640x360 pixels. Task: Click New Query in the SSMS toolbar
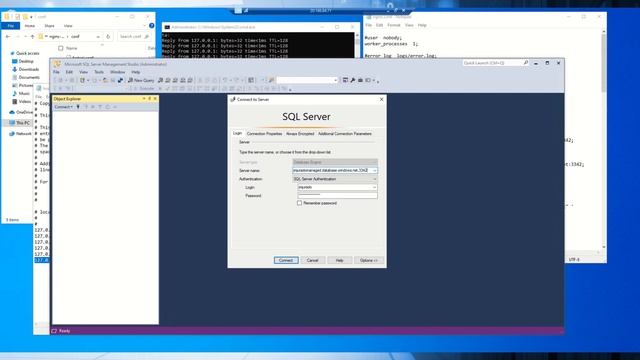(141, 80)
